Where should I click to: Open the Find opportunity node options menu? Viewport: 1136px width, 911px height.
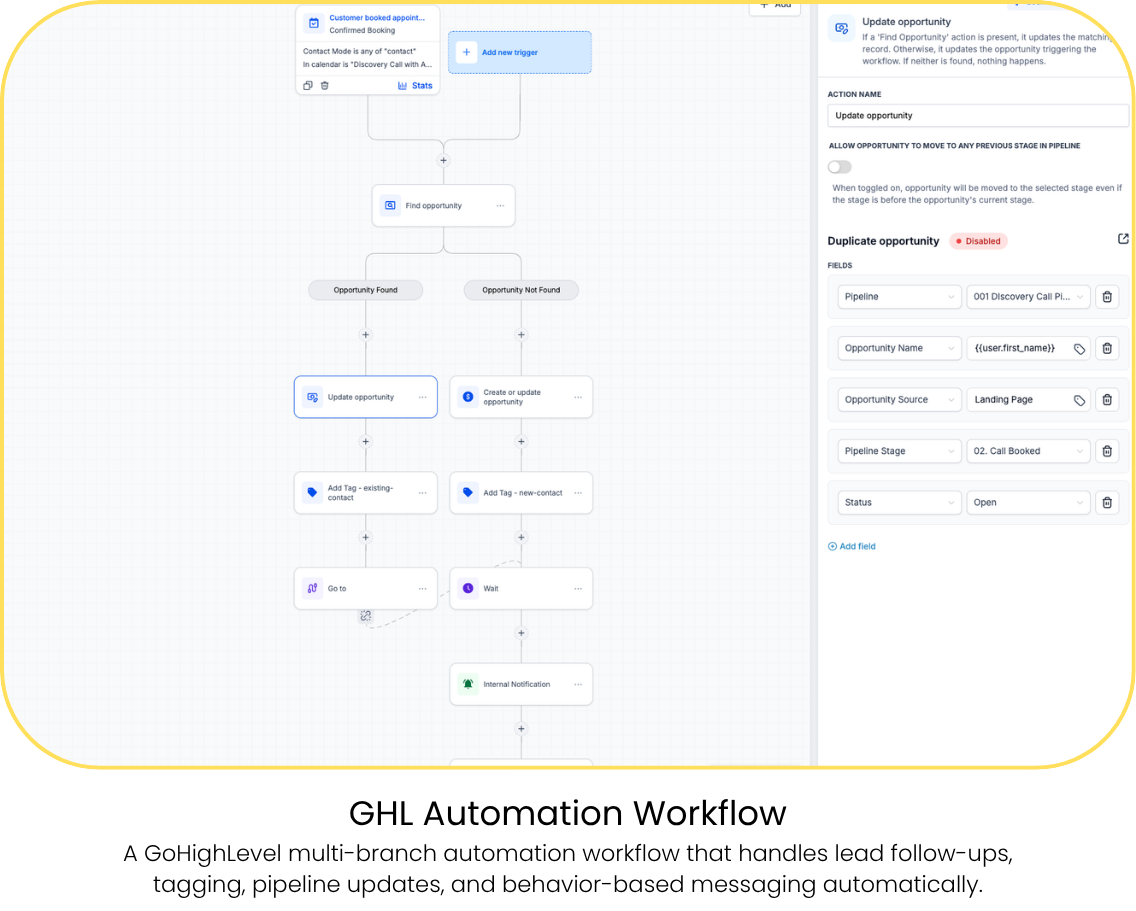point(500,206)
